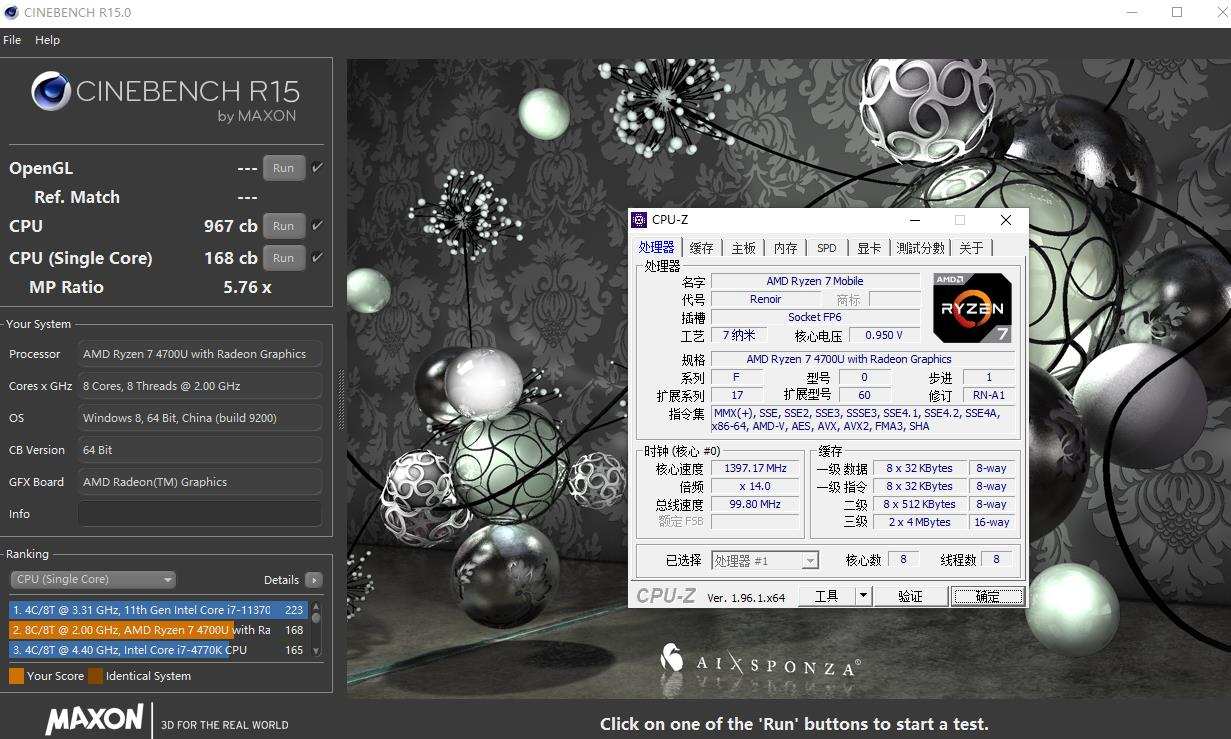The height and width of the screenshot is (739, 1231).
Task: Click the CPU-Z 验证 button
Action: [x=910, y=596]
